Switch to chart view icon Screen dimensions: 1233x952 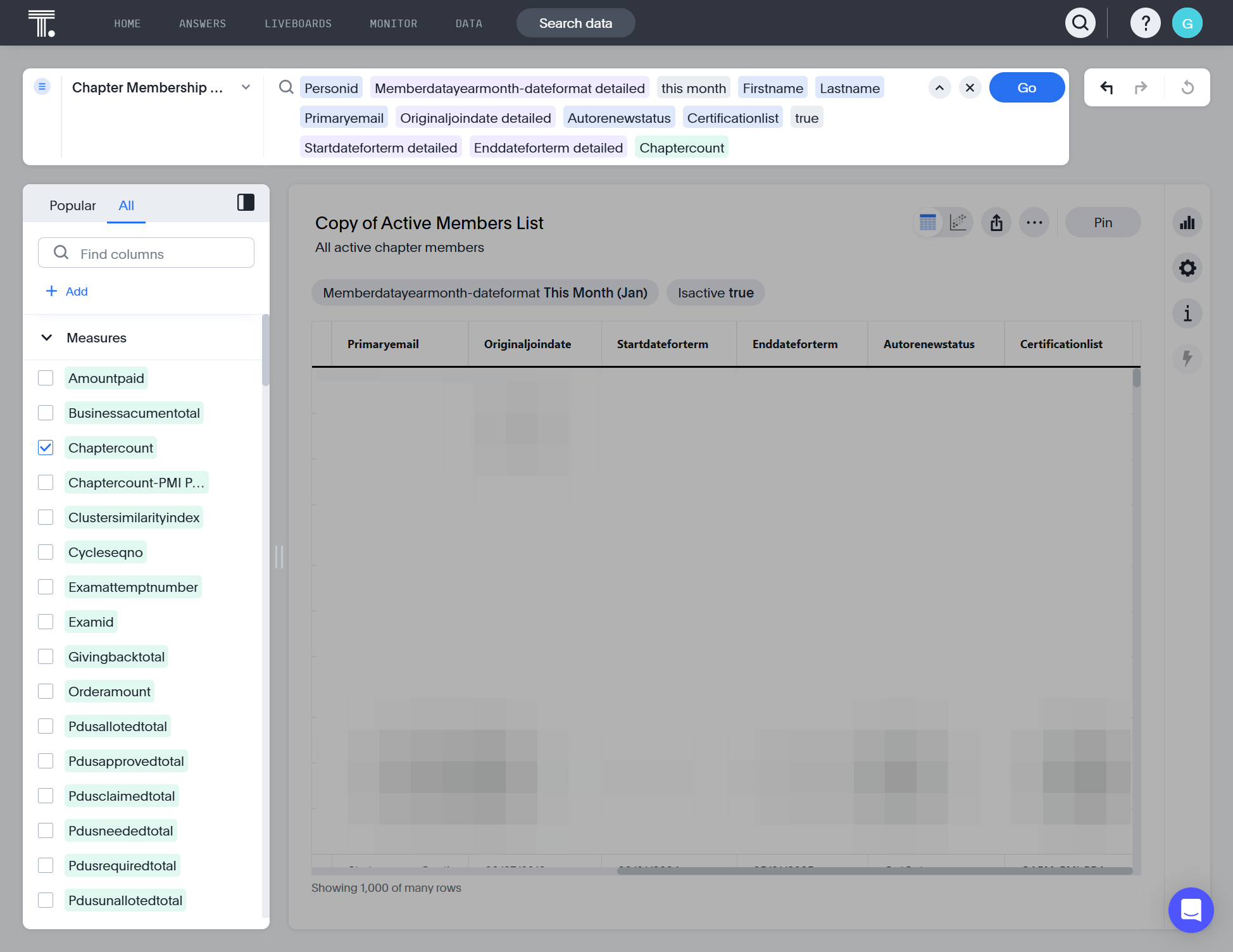(x=958, y=223)
